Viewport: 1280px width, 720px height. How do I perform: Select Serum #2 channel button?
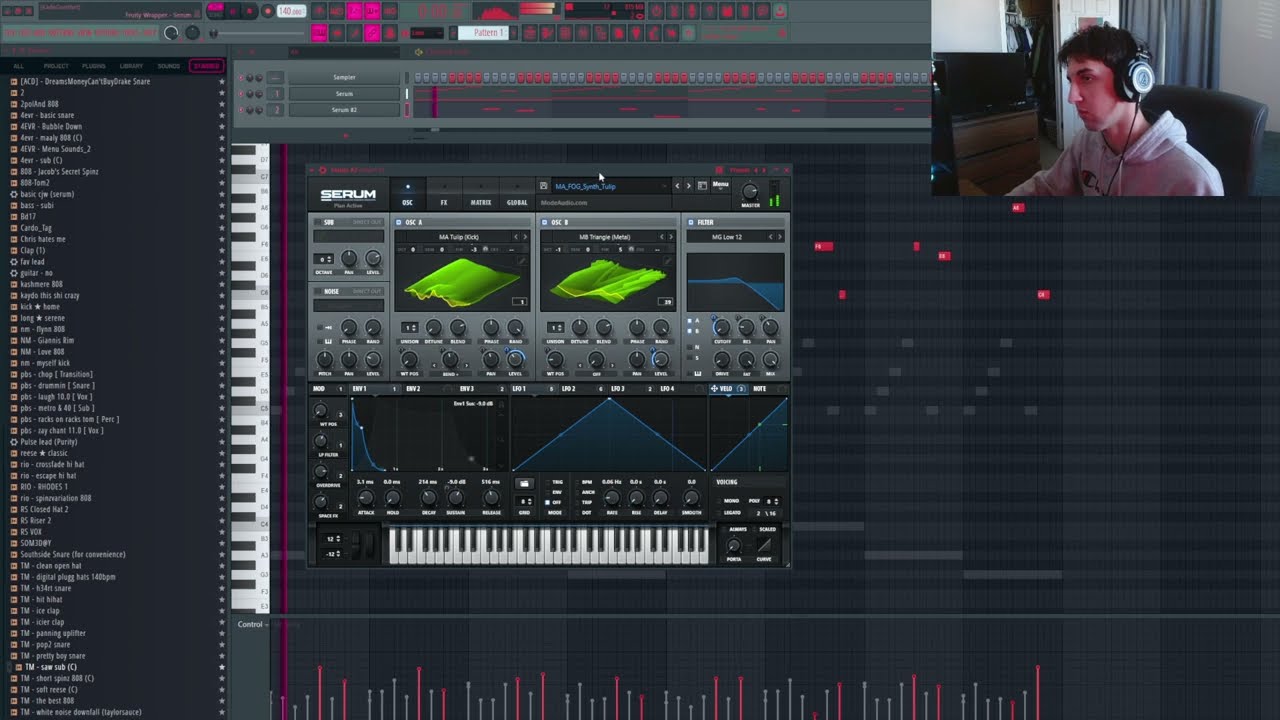[x=344, y=110]
